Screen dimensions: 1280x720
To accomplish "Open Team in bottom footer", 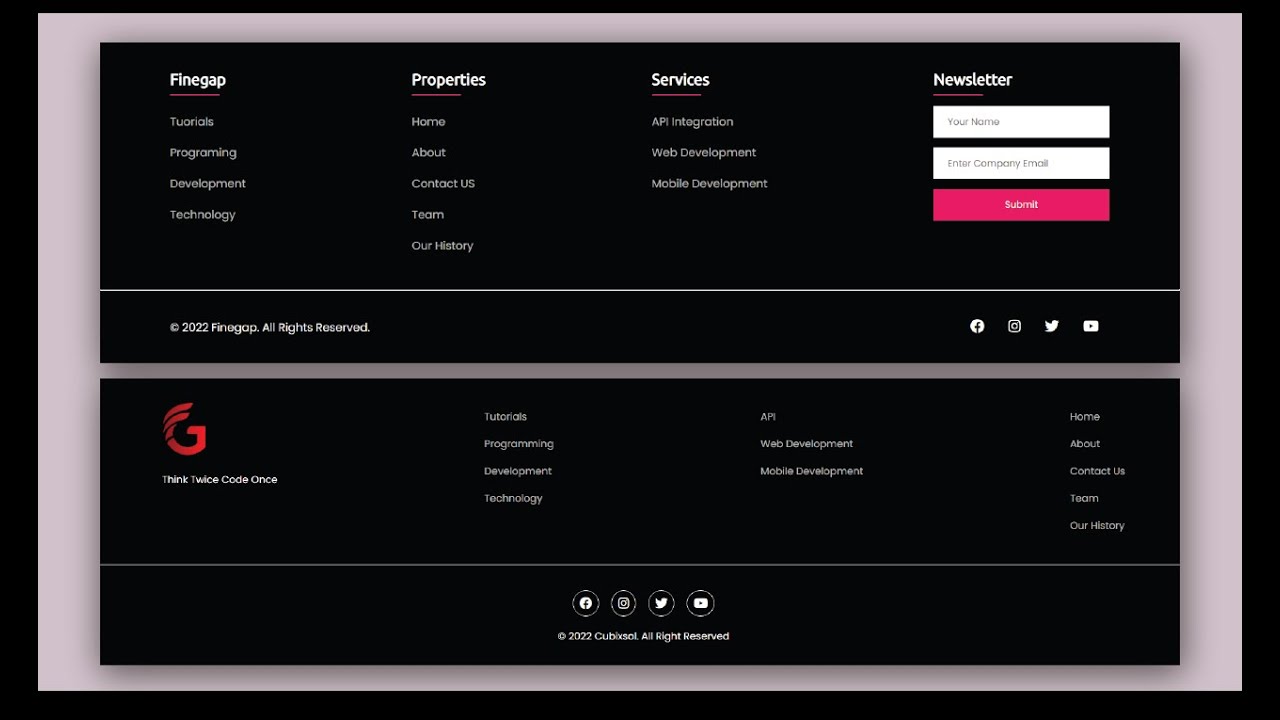I will tap(1084, 498).
